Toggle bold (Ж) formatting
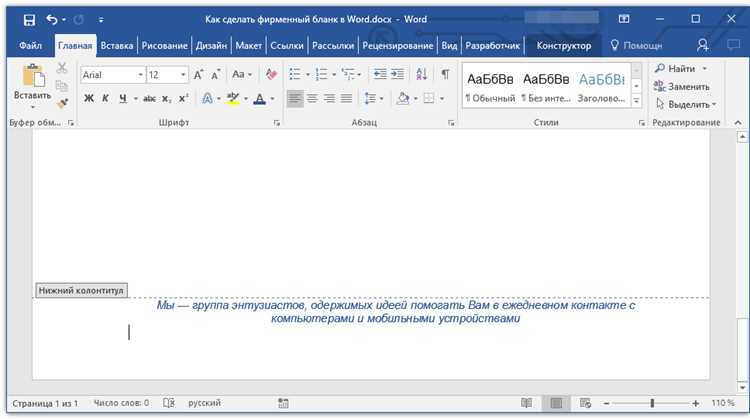This screenshot has width=750, height=419. click(89, 99)
